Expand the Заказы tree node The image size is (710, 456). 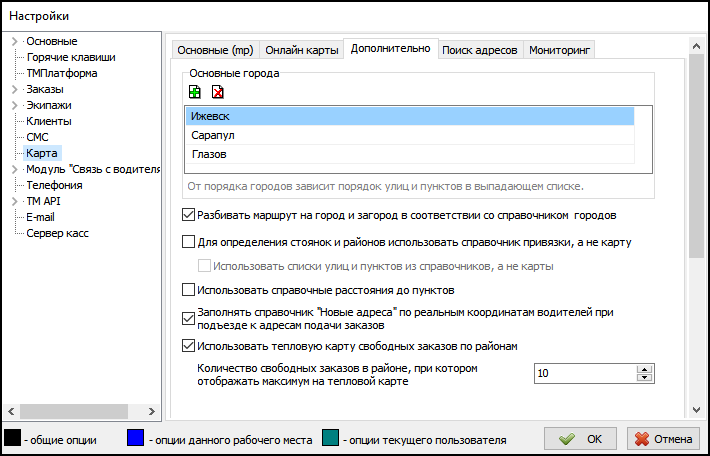click(x=14, y=89)
